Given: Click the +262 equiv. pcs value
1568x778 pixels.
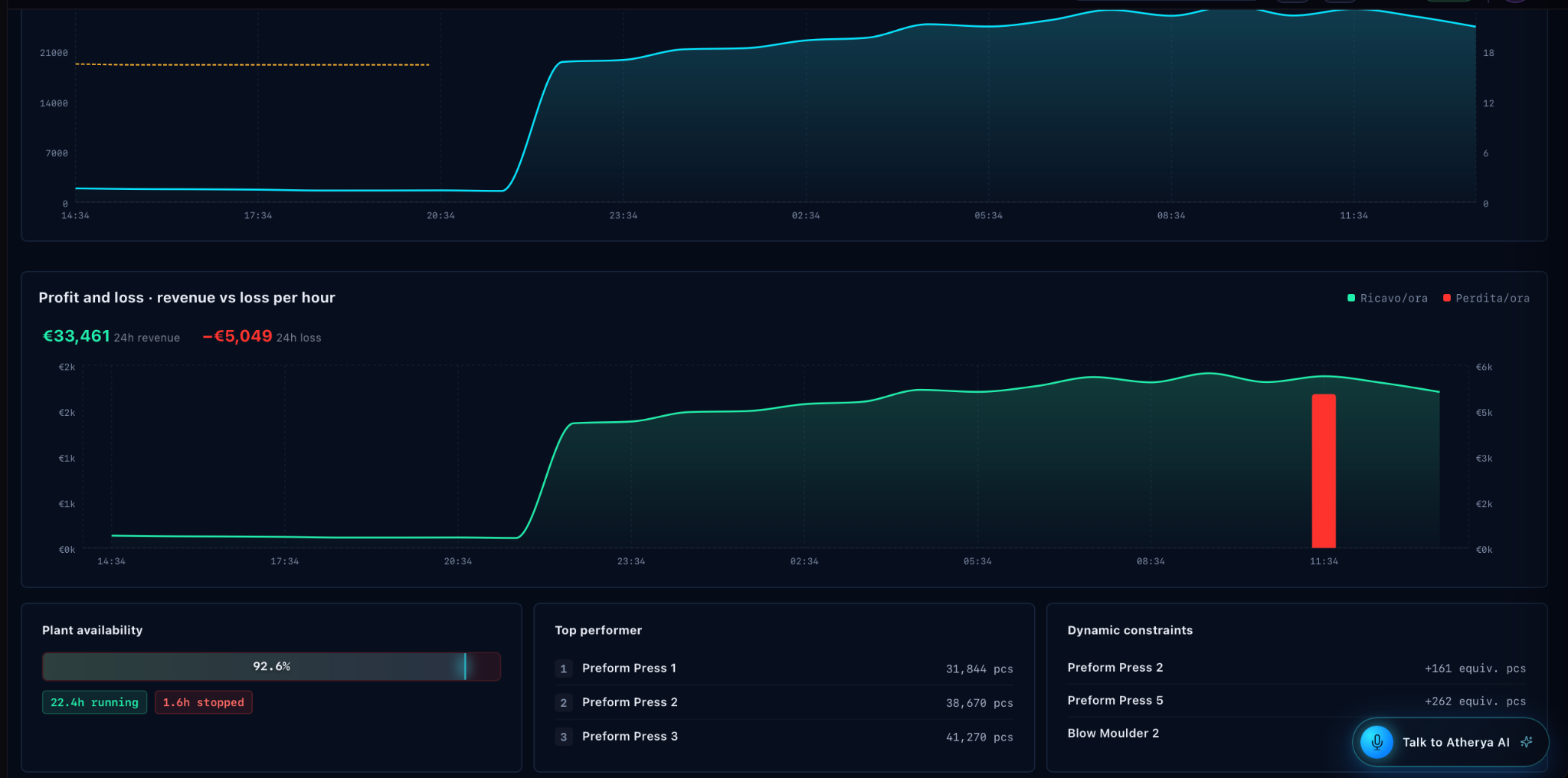Looking at the screenshot, I should click(x=1475, y=701).
